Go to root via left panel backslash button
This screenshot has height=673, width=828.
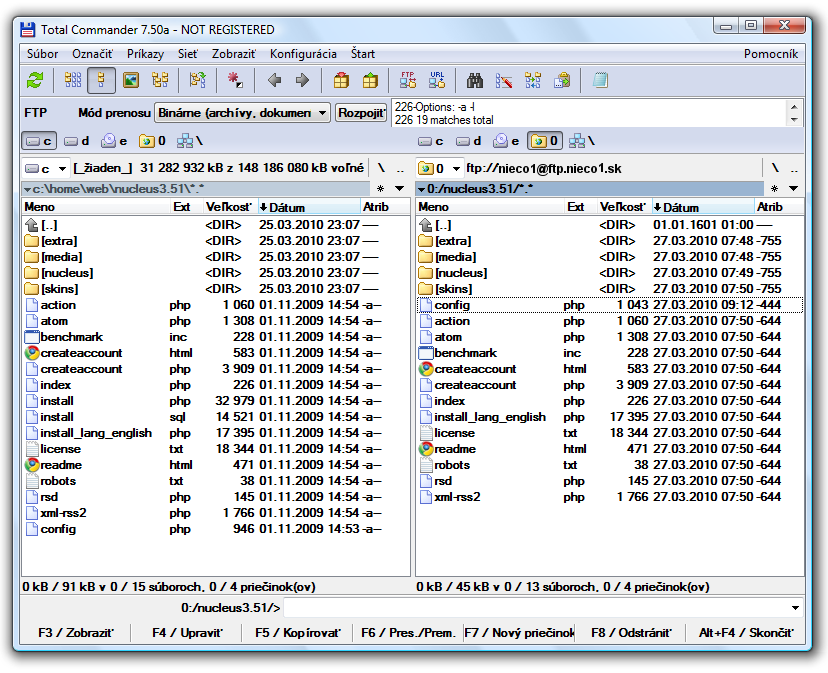pyautogui.click(x=381, y=169)
